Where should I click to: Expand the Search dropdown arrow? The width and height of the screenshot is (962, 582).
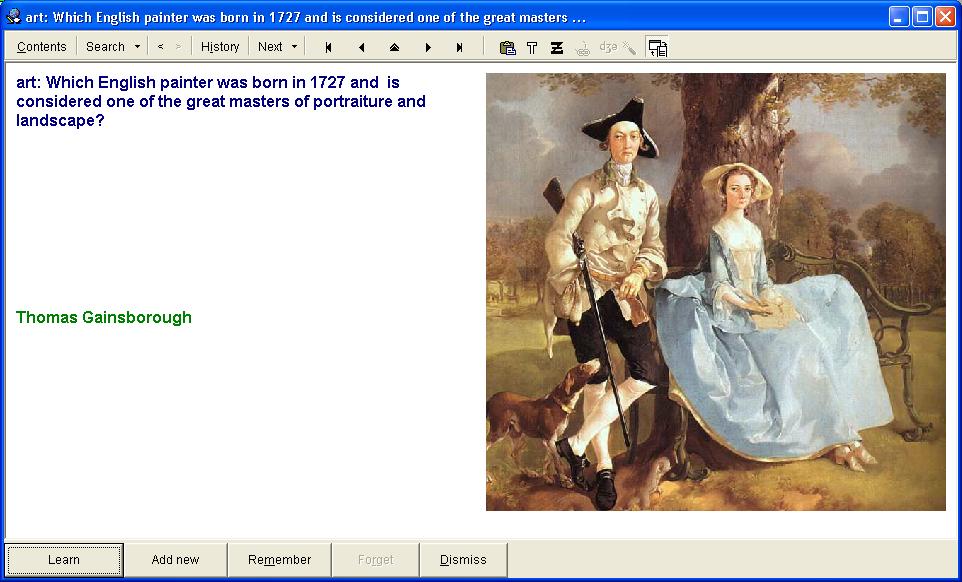coord(137,47)
